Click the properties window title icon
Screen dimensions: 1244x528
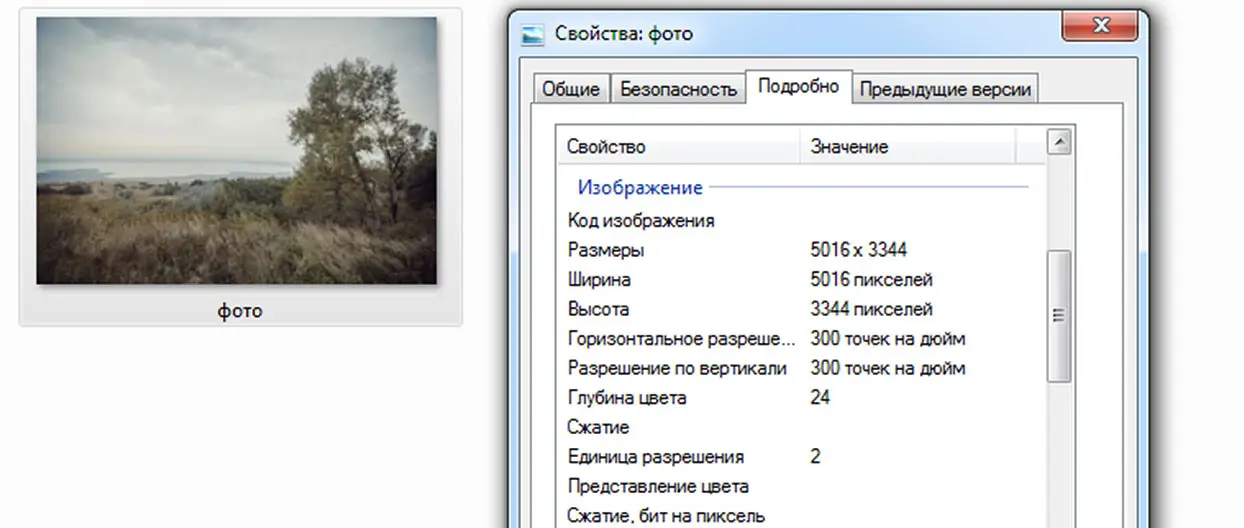(535, 35)
